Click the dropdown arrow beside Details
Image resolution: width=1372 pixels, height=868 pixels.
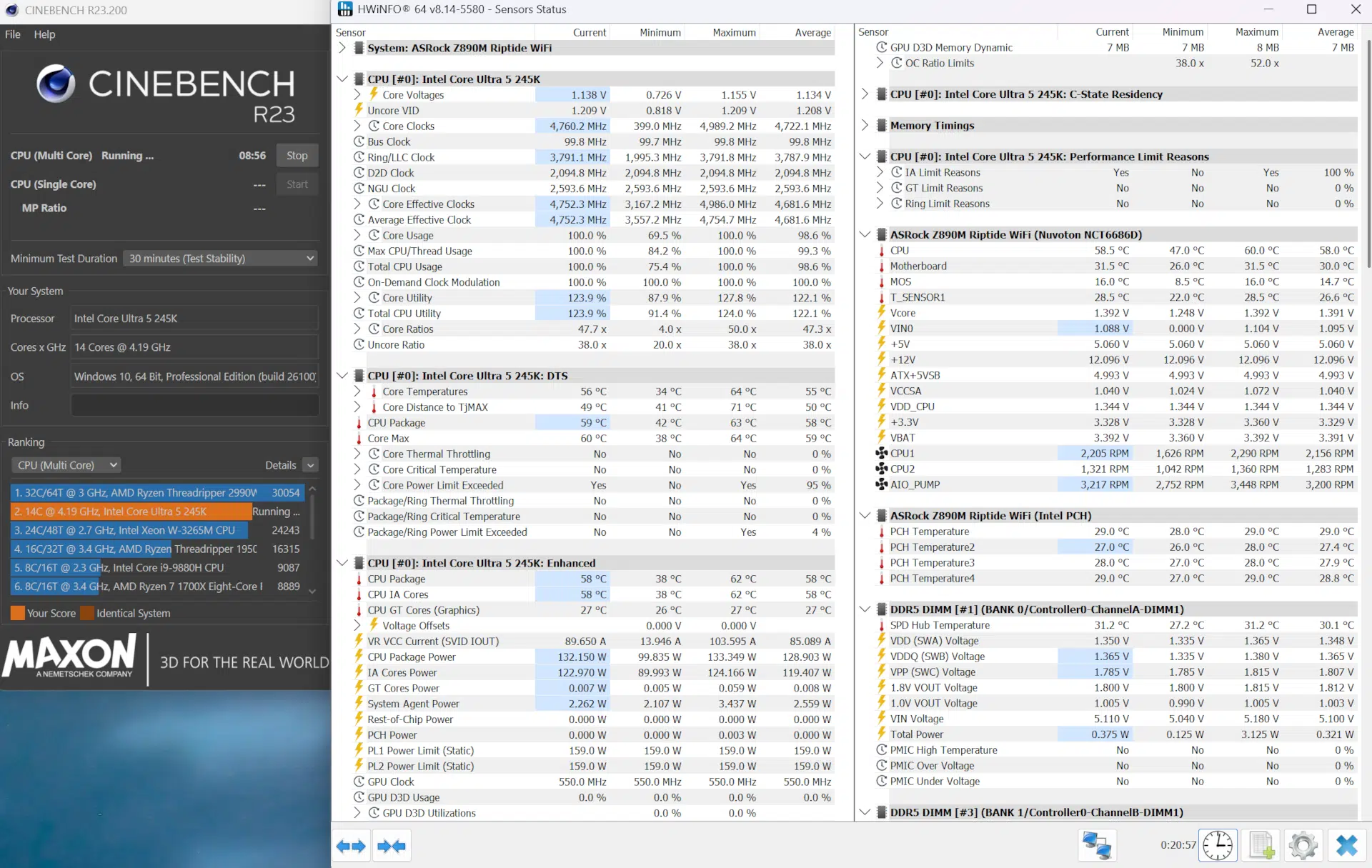pos(310,465)
